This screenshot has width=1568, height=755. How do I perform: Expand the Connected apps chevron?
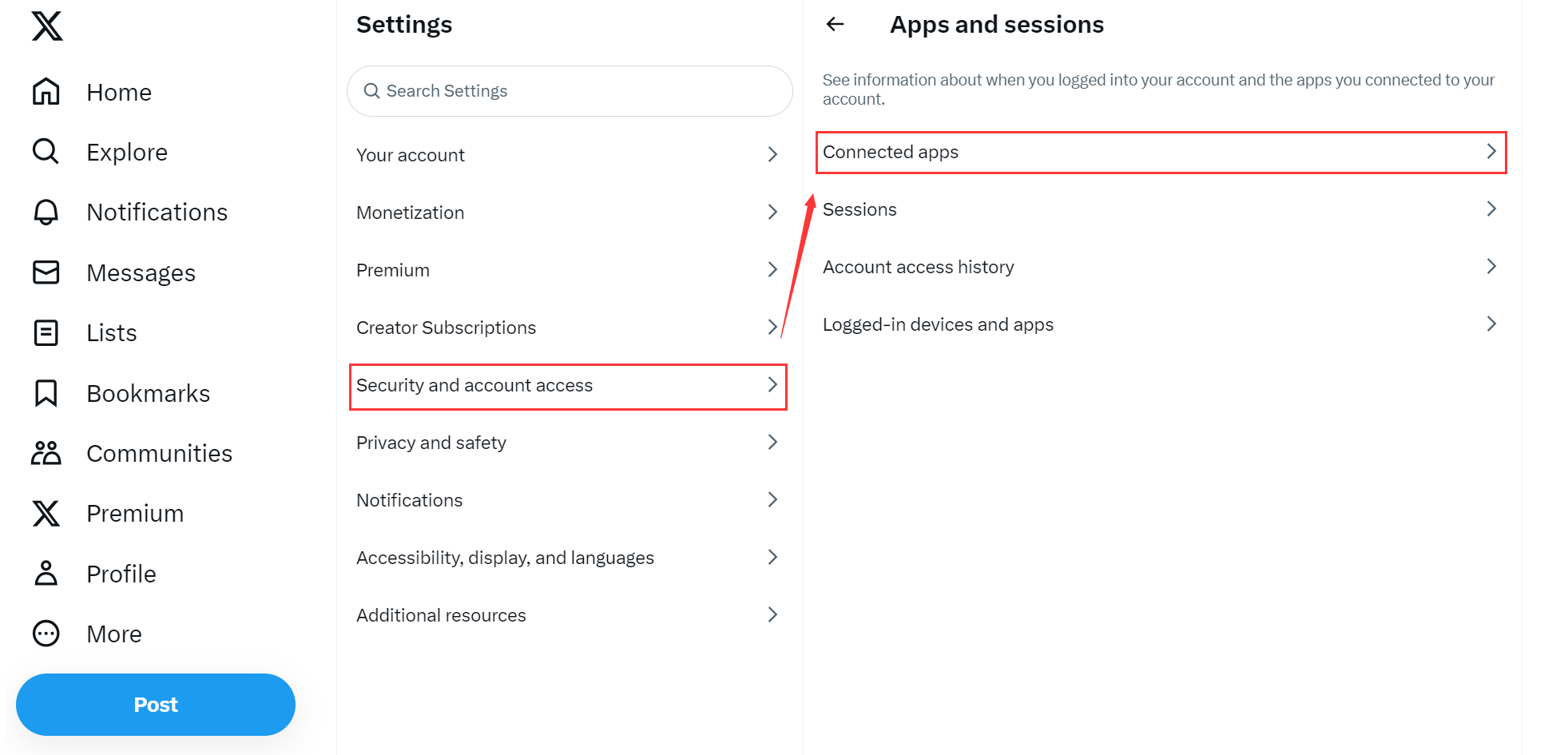[1491, 152]
